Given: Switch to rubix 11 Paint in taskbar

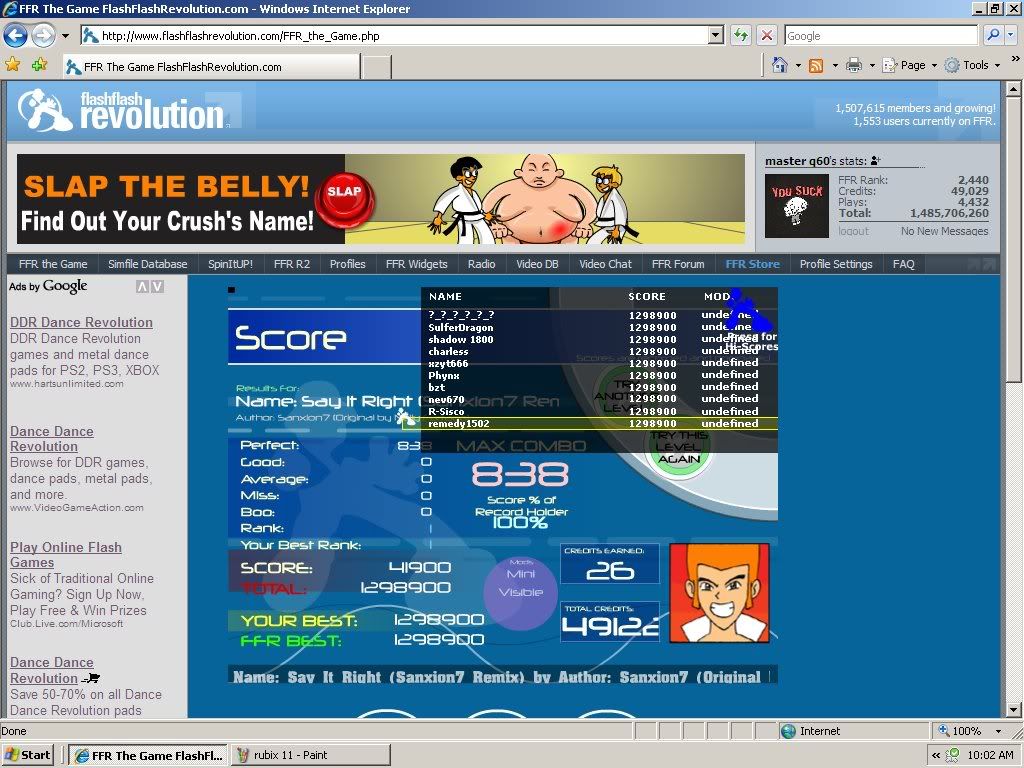Looking at the screenshot, I should click(287, 755).
